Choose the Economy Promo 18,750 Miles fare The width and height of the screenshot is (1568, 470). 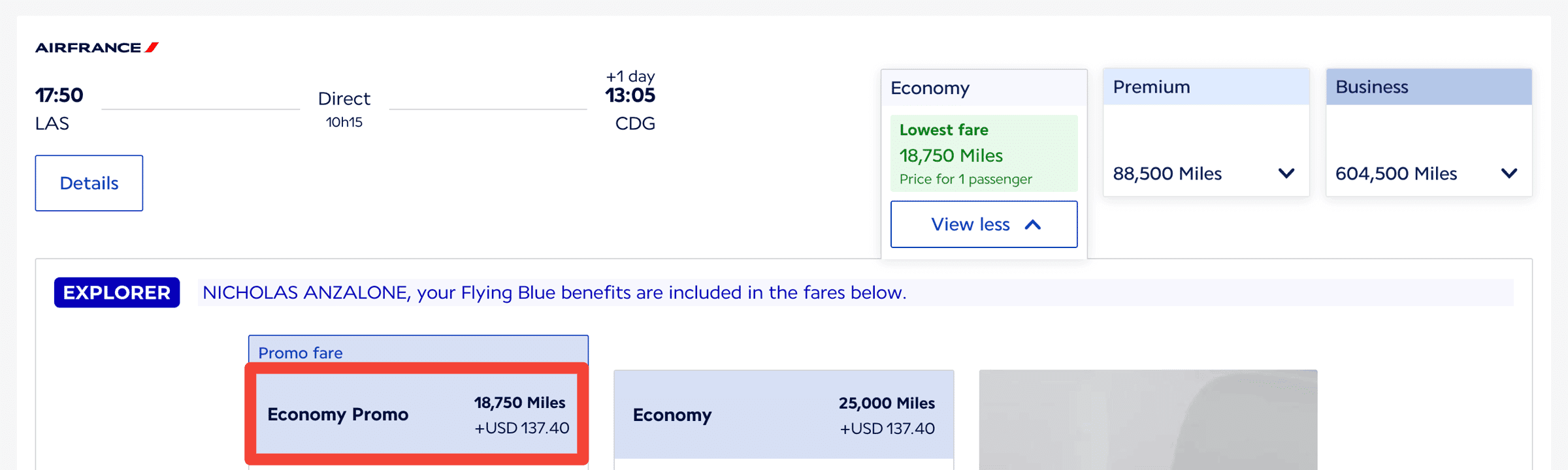pos(417,414)
